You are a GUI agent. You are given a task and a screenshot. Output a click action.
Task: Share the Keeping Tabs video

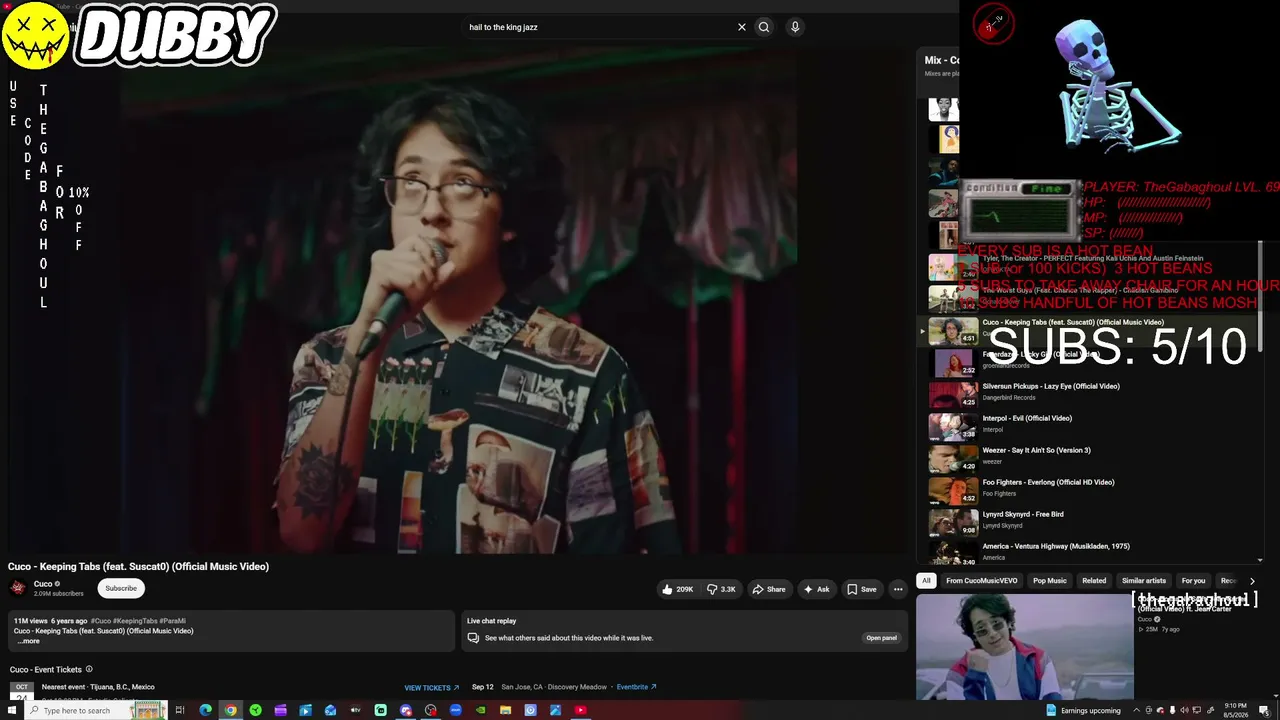pos(769,589)
